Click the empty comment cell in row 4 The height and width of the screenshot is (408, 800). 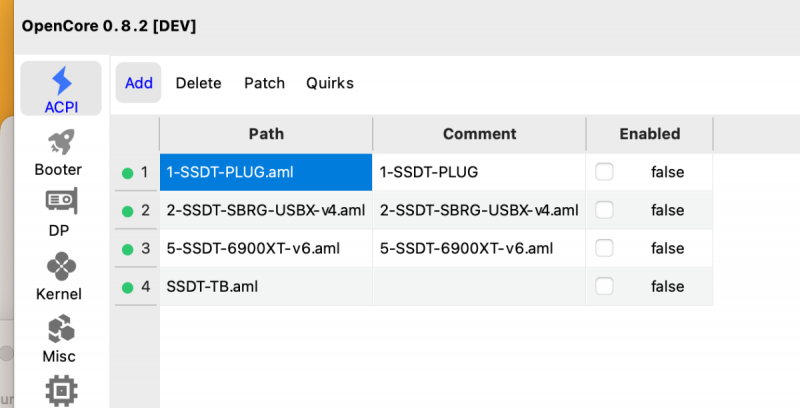pos(479,287)
